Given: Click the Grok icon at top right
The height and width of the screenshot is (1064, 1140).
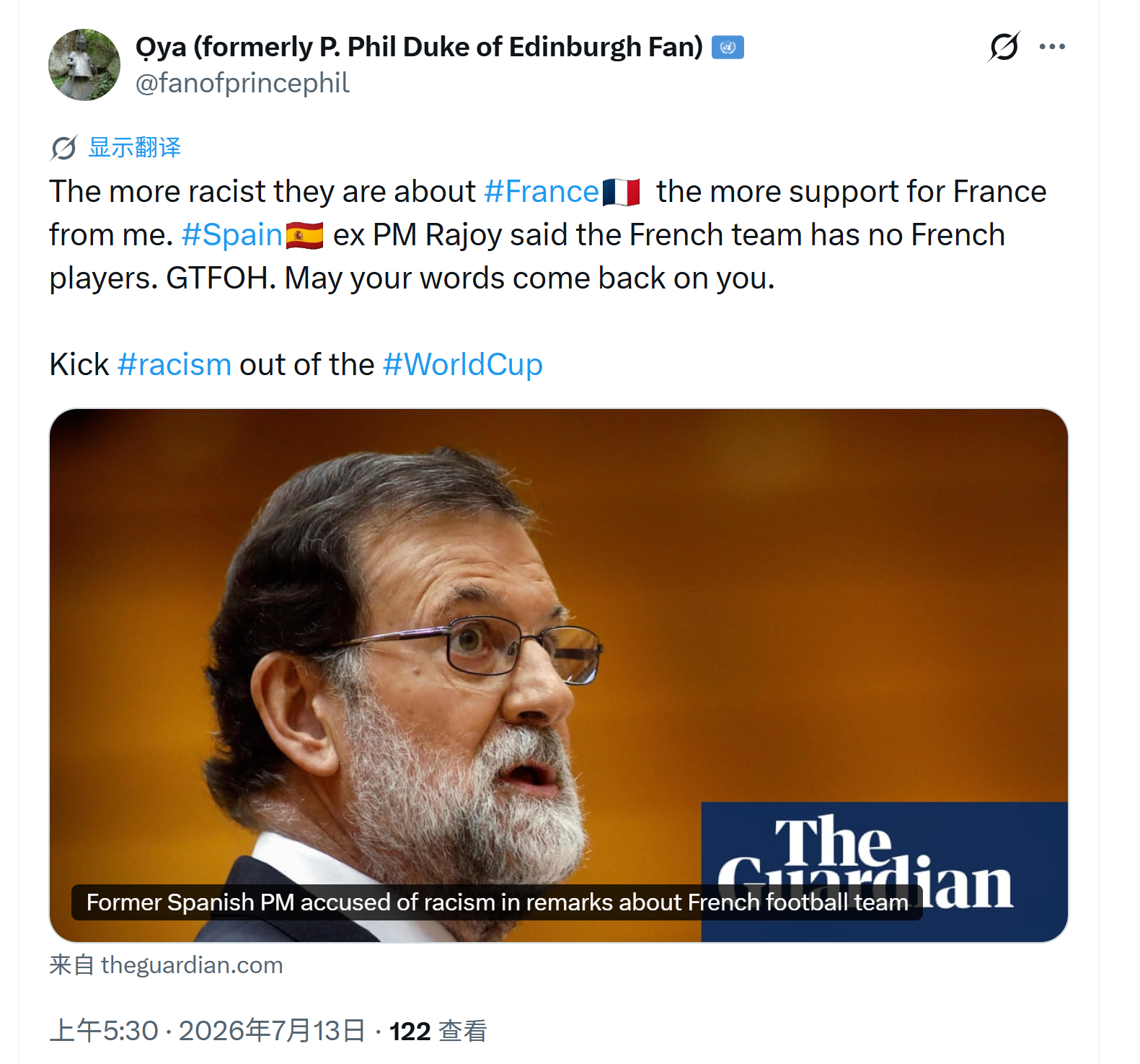Looking at the screenshot, I should pyautogui.click(x=1004, y=47).
